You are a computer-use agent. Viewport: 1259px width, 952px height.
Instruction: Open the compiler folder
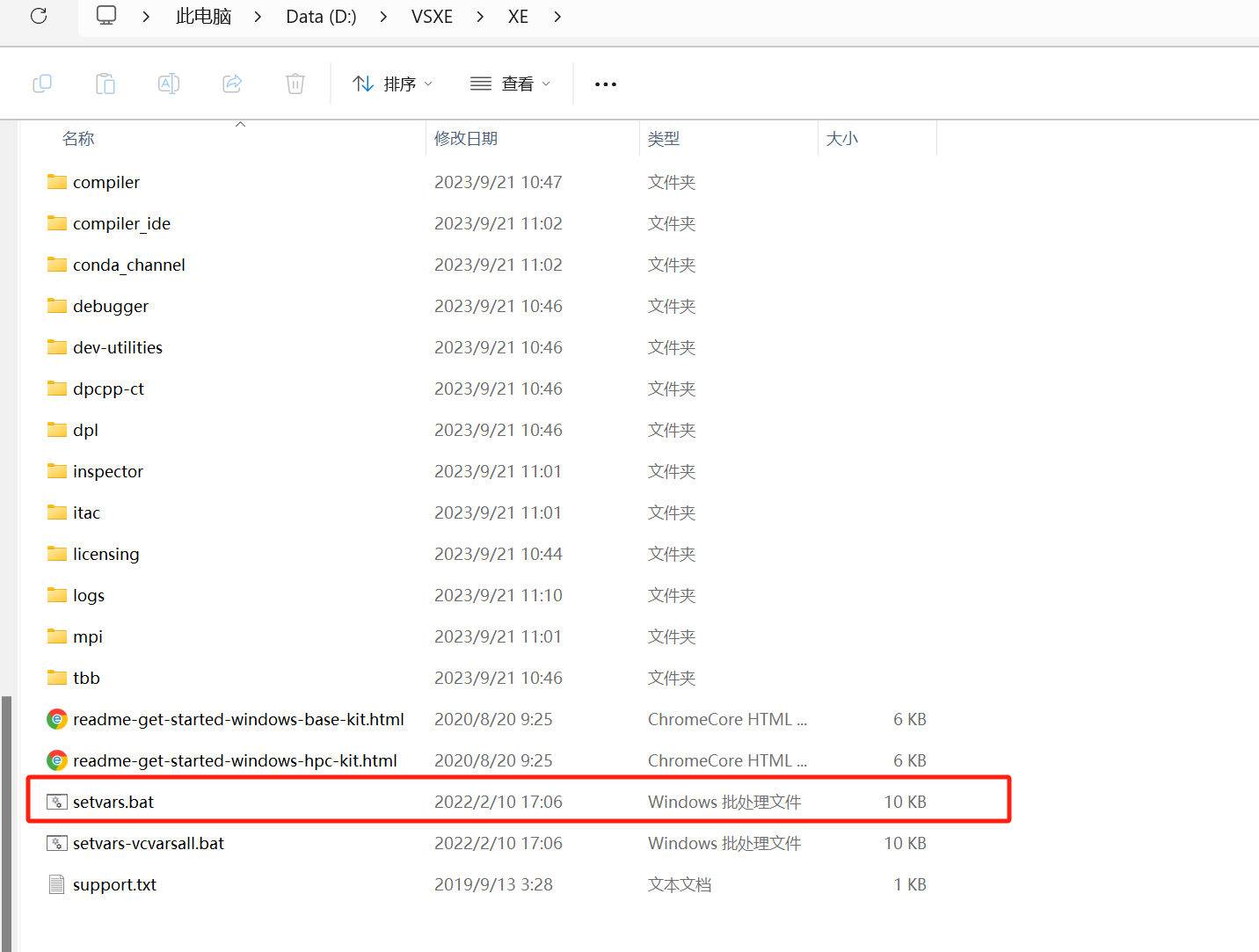[x=106, y=182]
